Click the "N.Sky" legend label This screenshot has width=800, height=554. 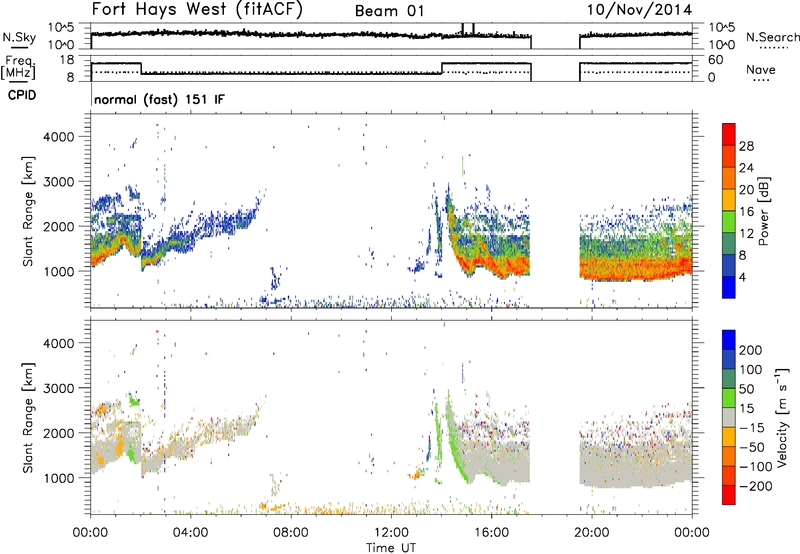click(19, 37)
